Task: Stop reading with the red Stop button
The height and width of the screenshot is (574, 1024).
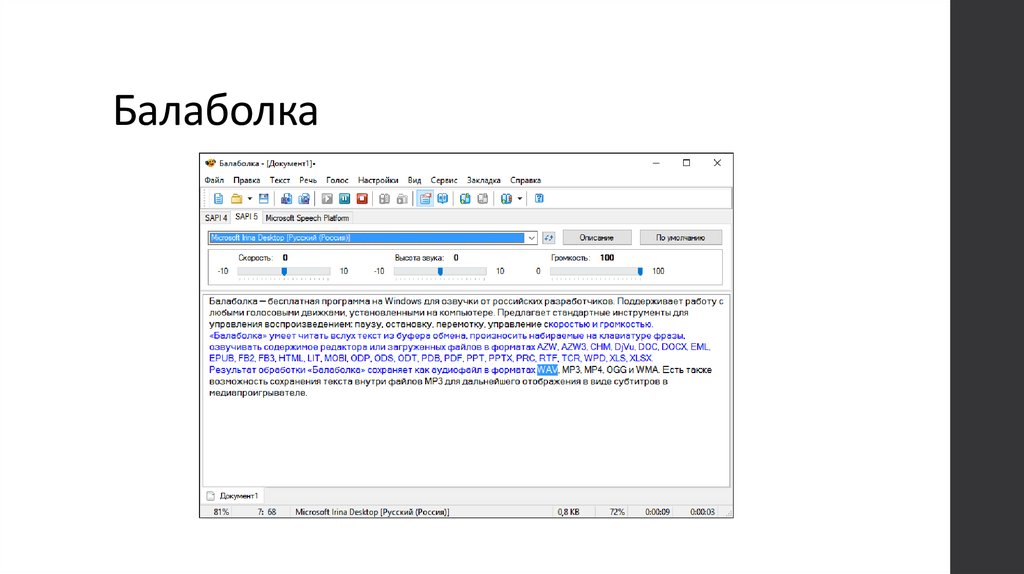Action: coord(362,198)
